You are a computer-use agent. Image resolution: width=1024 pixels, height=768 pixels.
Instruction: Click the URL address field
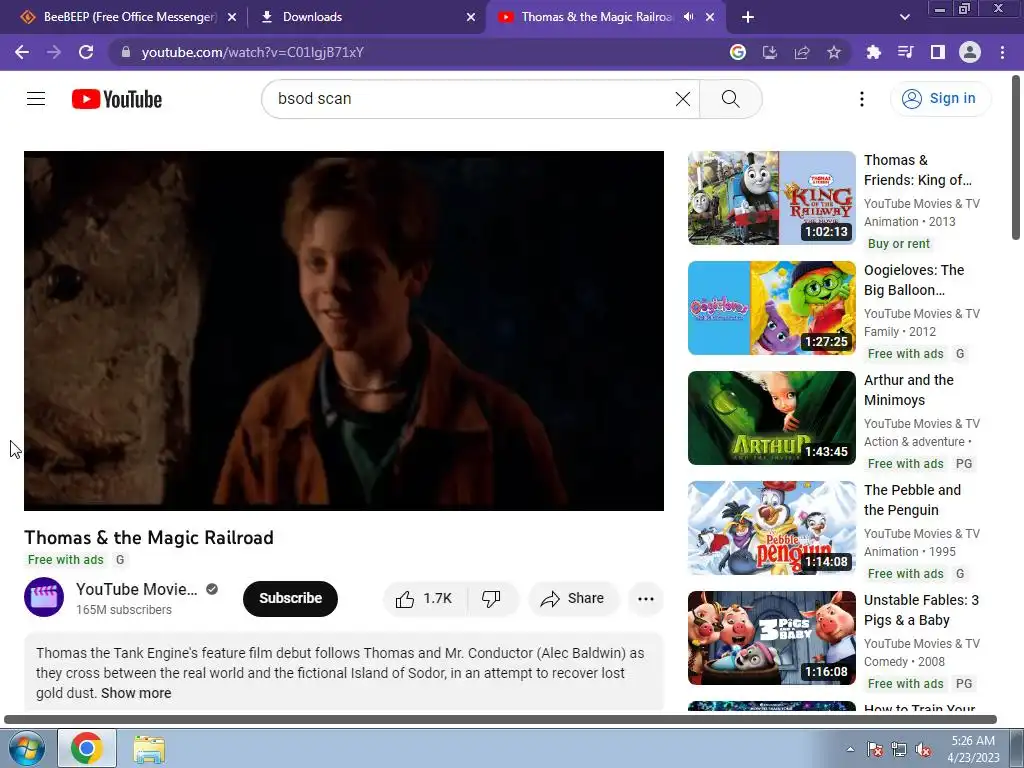pos(418,52)
